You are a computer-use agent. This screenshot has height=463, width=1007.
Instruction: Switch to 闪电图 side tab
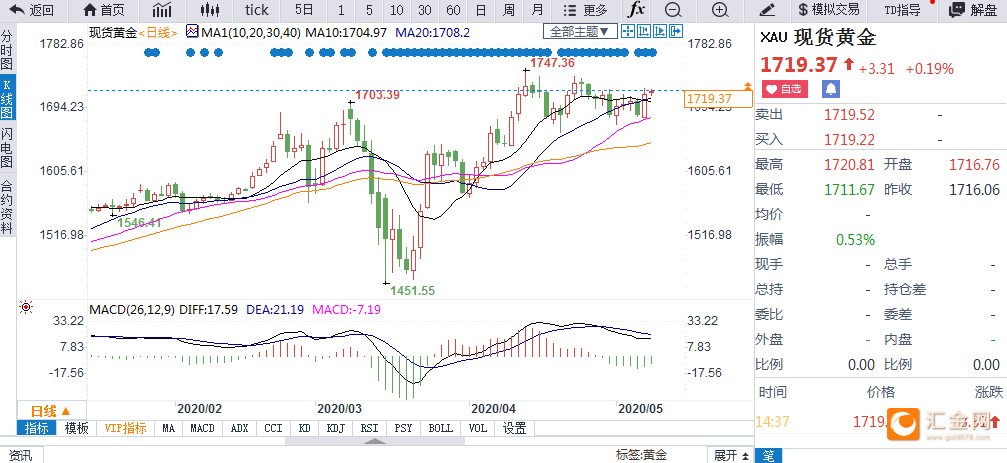[x=7, y=148]
